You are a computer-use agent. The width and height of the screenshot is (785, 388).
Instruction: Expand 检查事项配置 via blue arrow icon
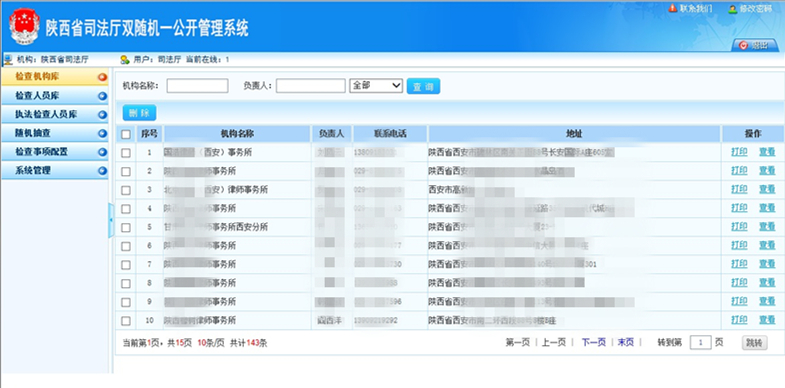(x=103, y=152)
